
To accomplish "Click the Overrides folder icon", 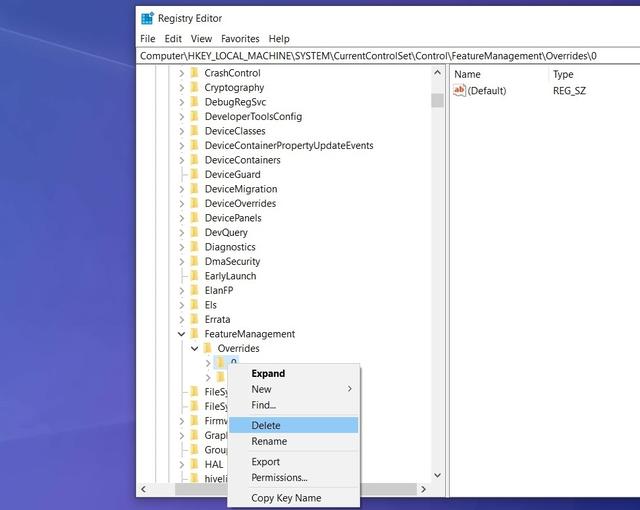I will [207, 348].
